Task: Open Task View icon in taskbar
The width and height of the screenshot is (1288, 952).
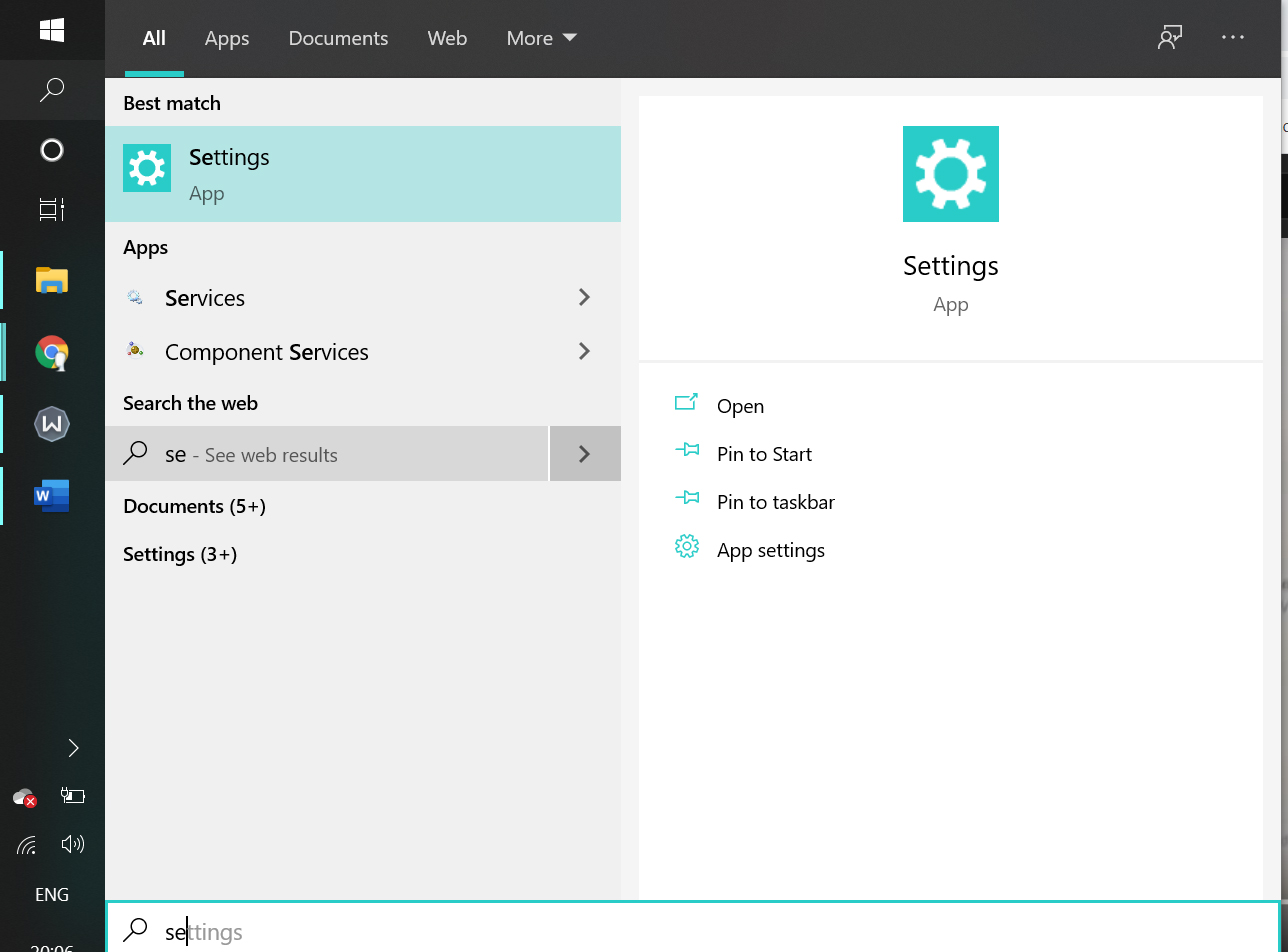Action: coord(52,210)
